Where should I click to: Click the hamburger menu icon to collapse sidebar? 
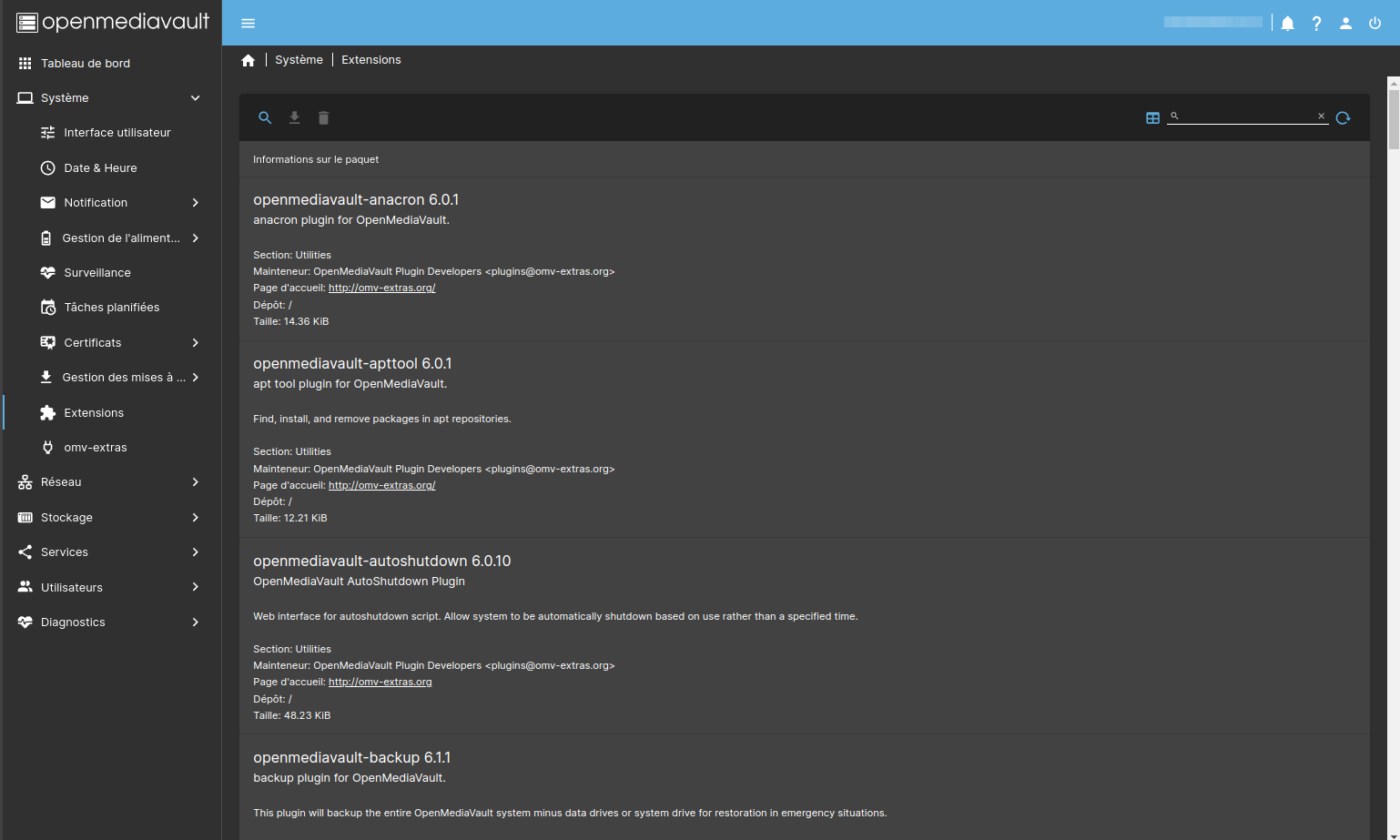coord(248,23)
